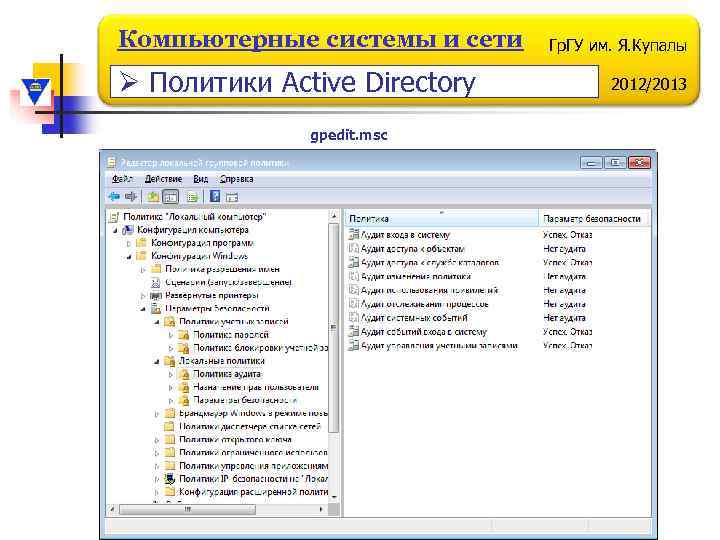Expand the Политика разрешения имен node

point(143,270)
